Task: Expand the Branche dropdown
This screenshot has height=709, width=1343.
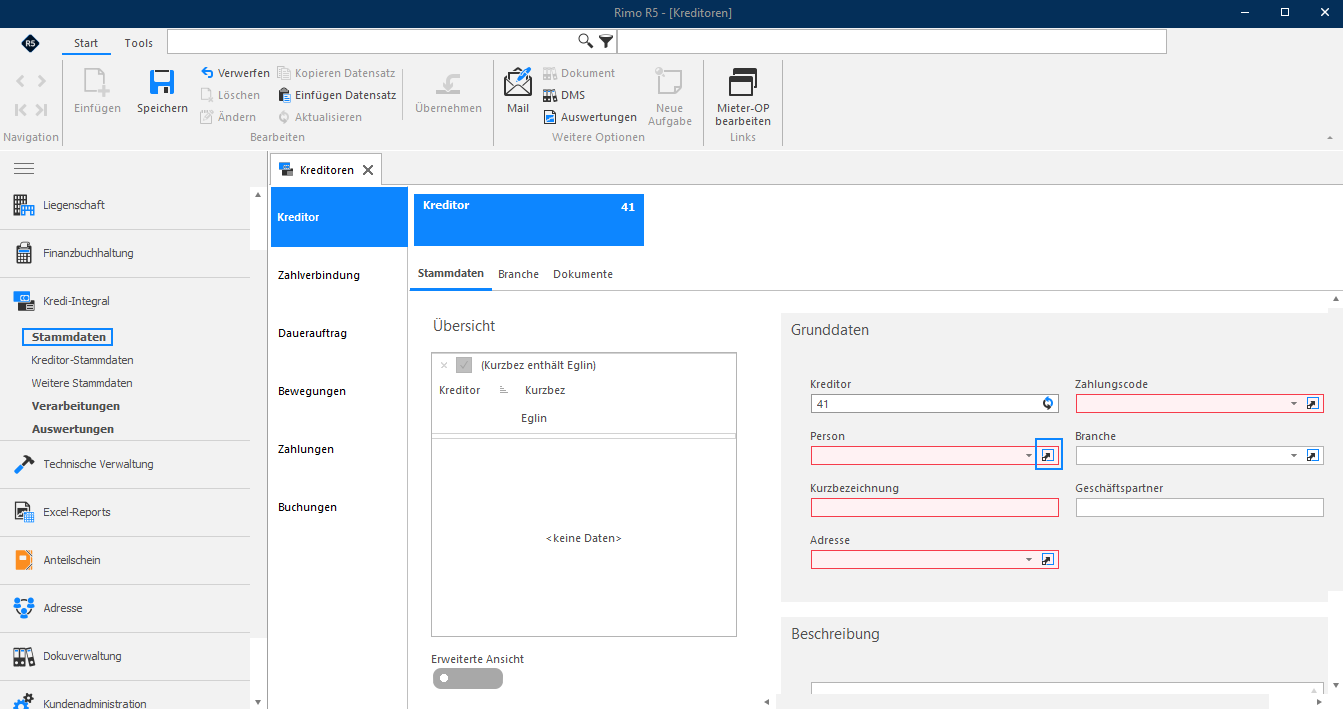Action: tap(1294, 455)
